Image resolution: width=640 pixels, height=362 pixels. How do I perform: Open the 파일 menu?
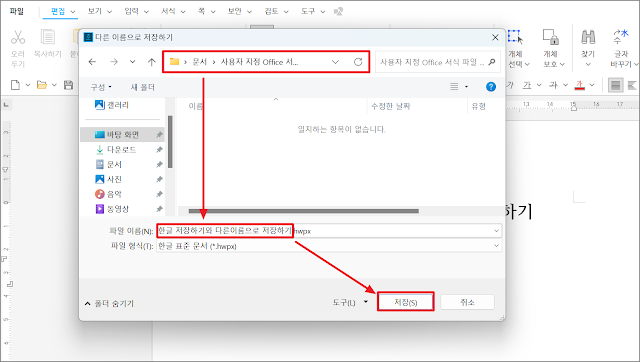click(17, 11)
